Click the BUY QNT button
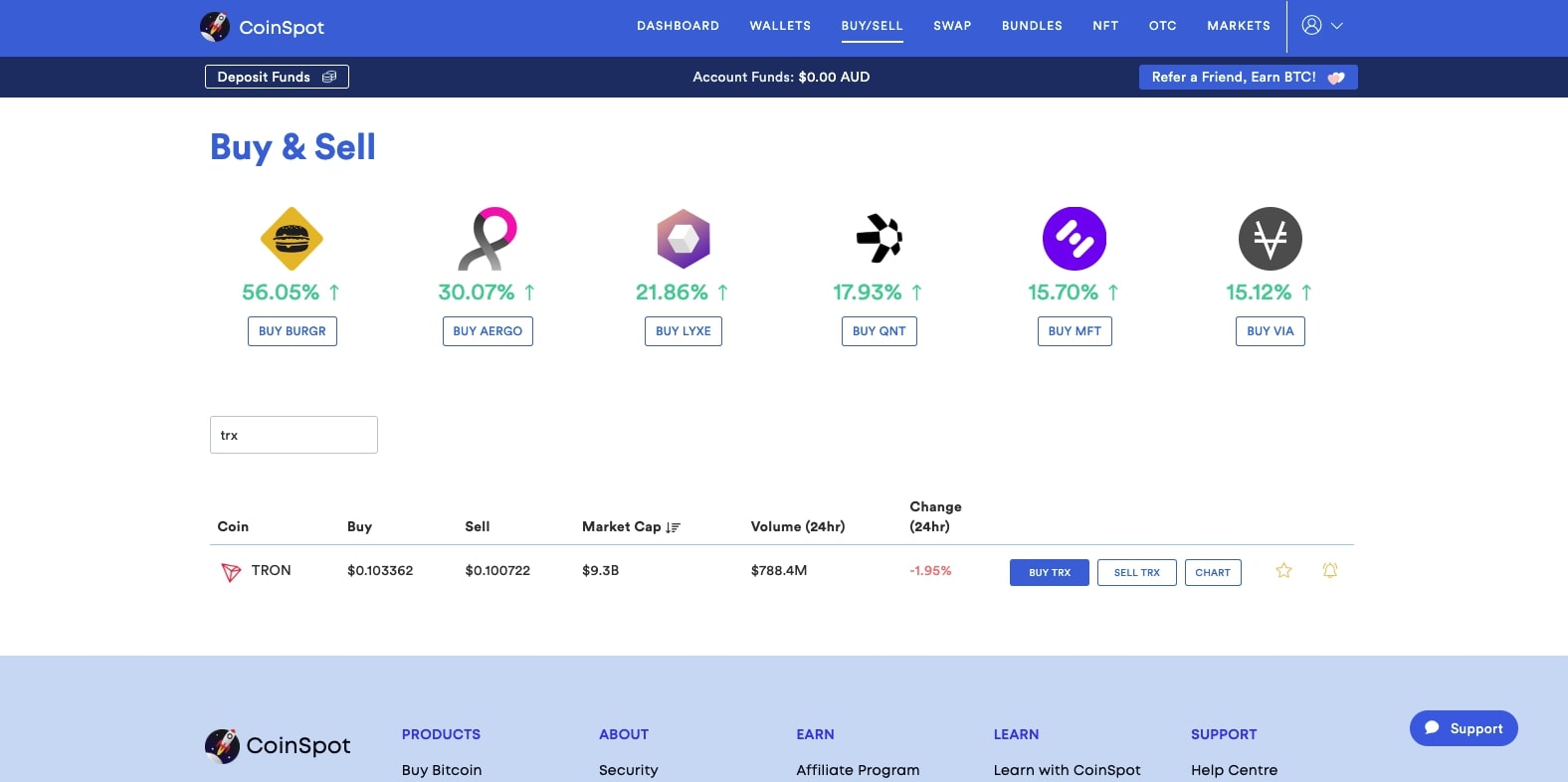Image resolution: width=1568 pixels, height=782 pixels. (x=880, y=331)
